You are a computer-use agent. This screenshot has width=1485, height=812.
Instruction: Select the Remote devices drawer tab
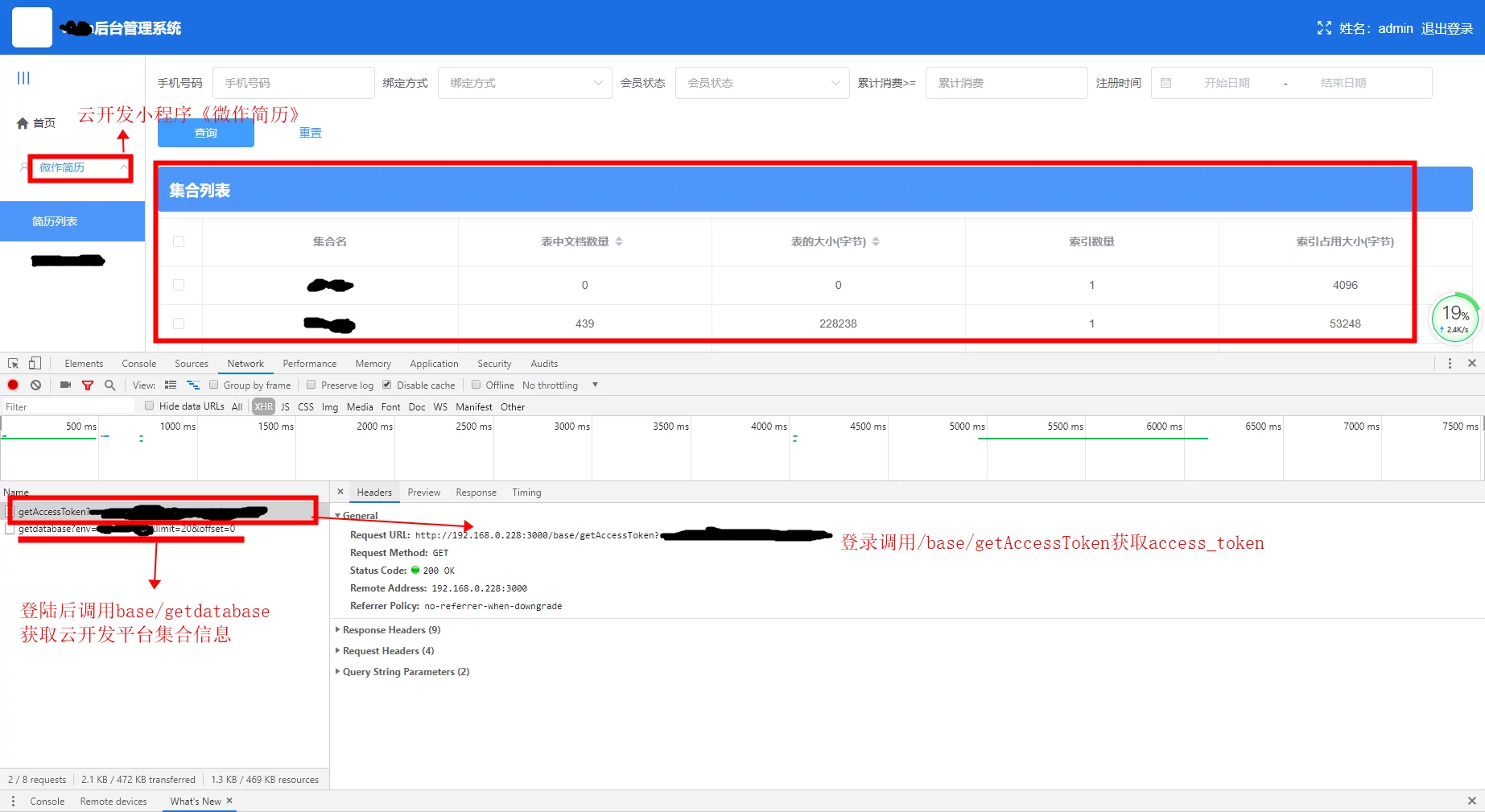pyautogui.click(x=113, y=802)
